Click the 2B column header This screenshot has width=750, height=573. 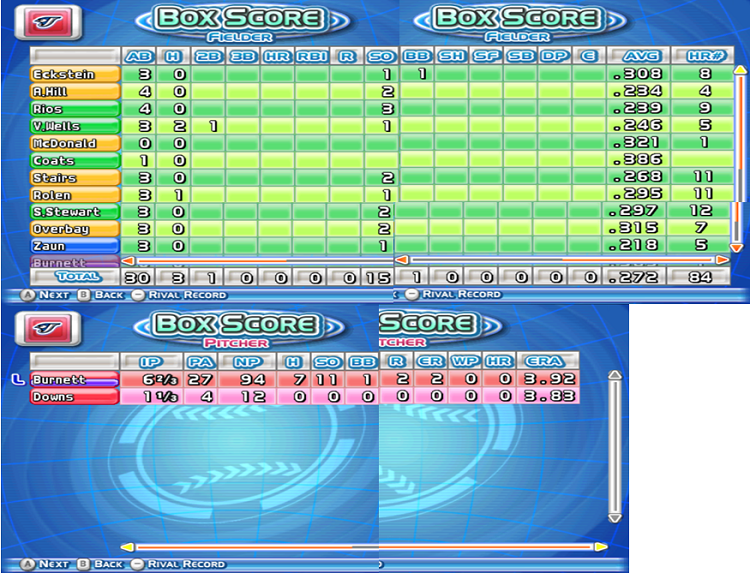209,56
